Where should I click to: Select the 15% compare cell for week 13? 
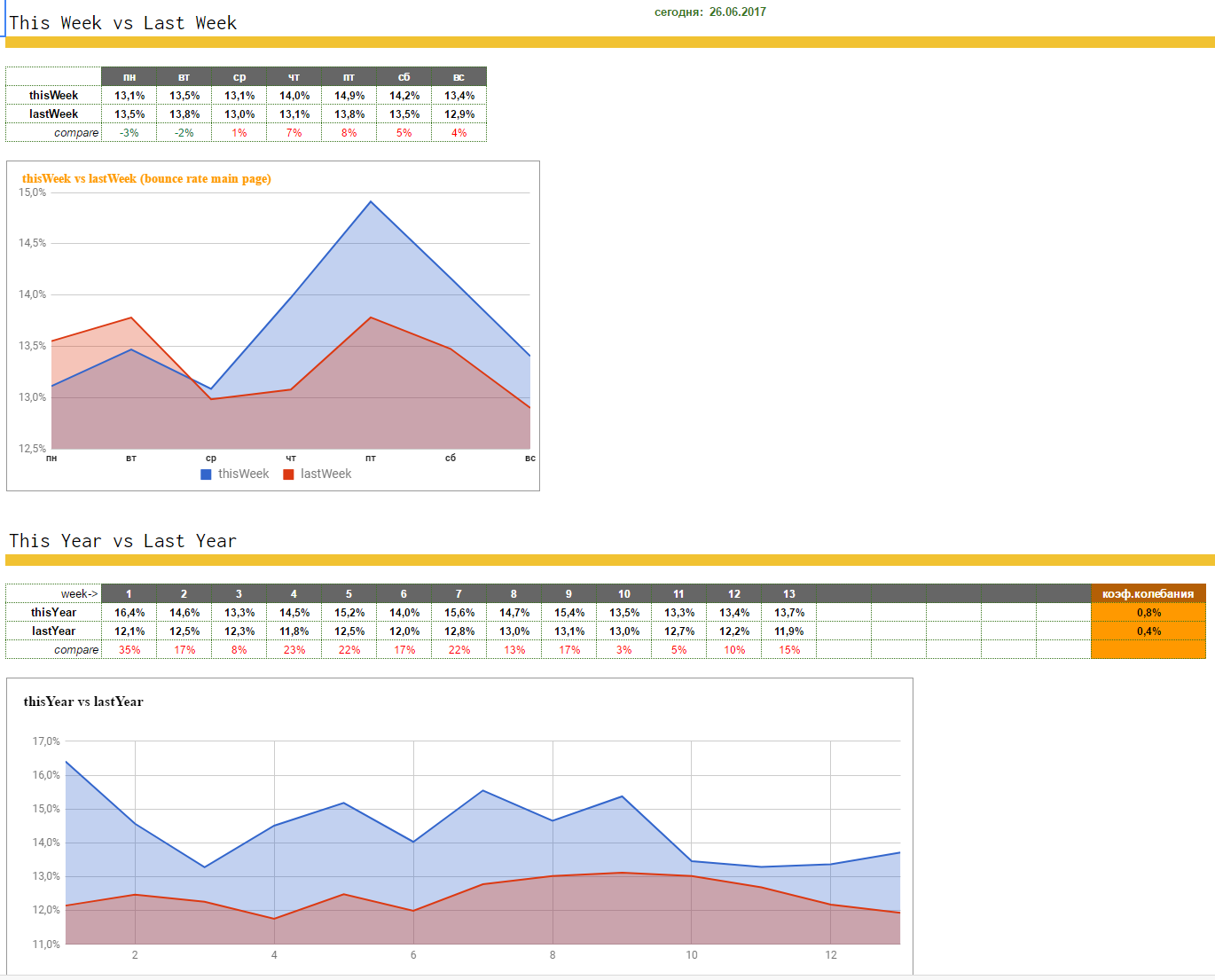pyautogui.click(x=789, y=650)
